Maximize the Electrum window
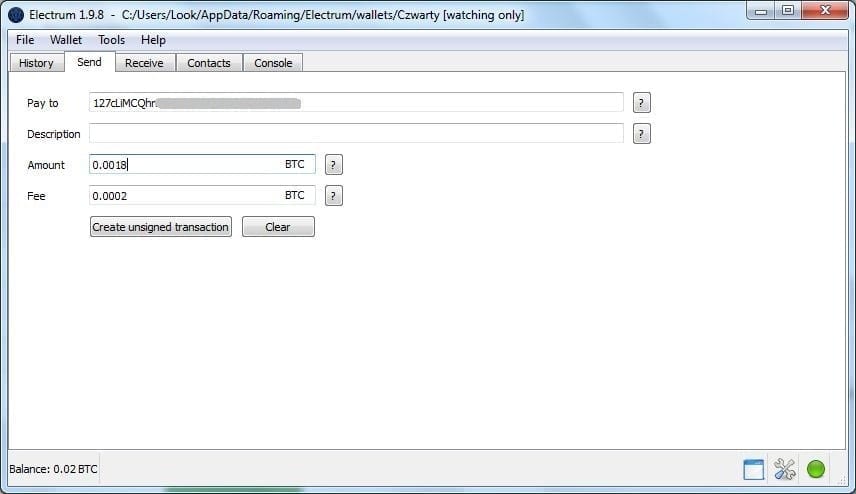 pyautogui.click(x=788, y=11)
